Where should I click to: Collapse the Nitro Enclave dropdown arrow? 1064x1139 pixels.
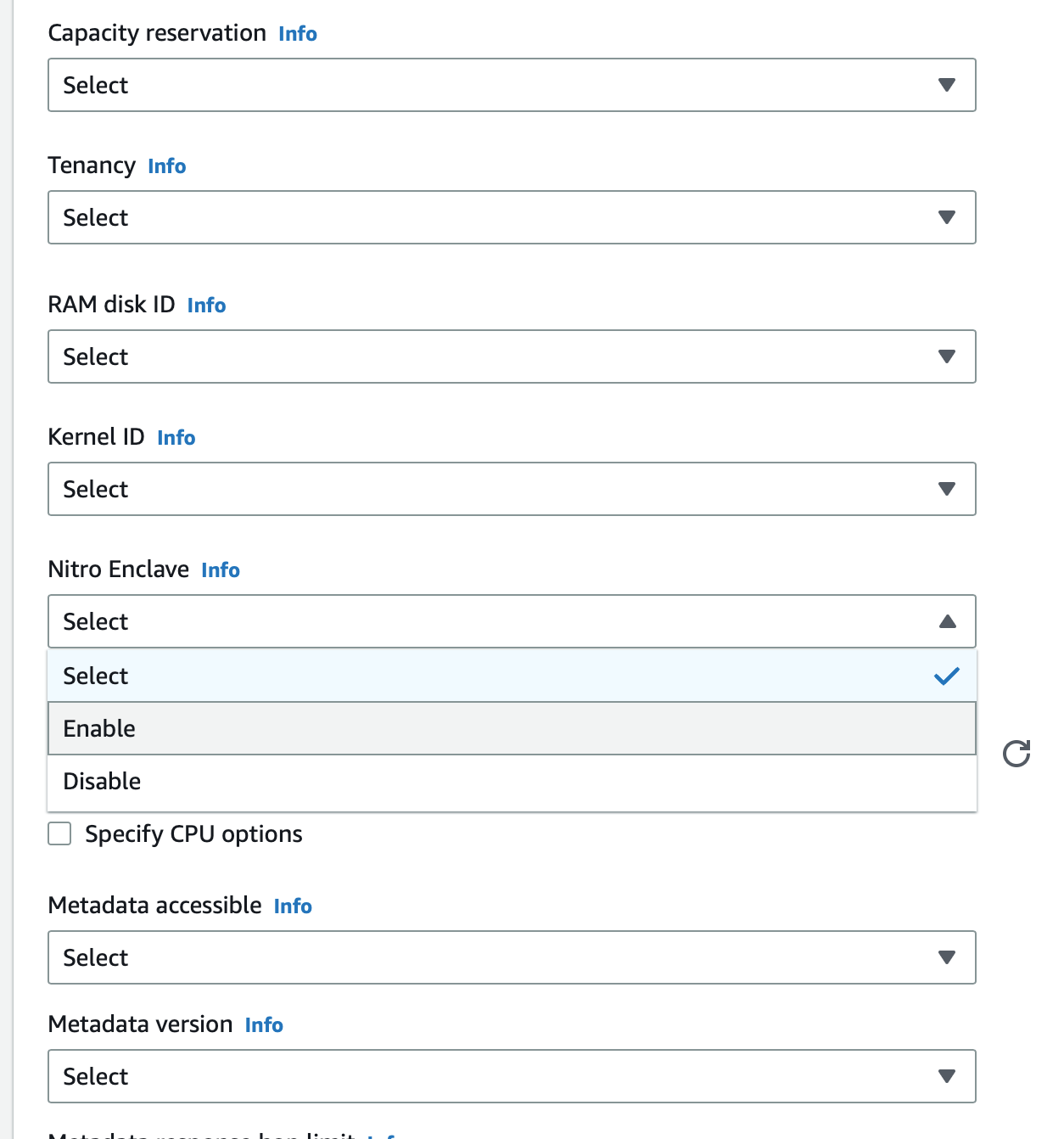click(947, 622)
